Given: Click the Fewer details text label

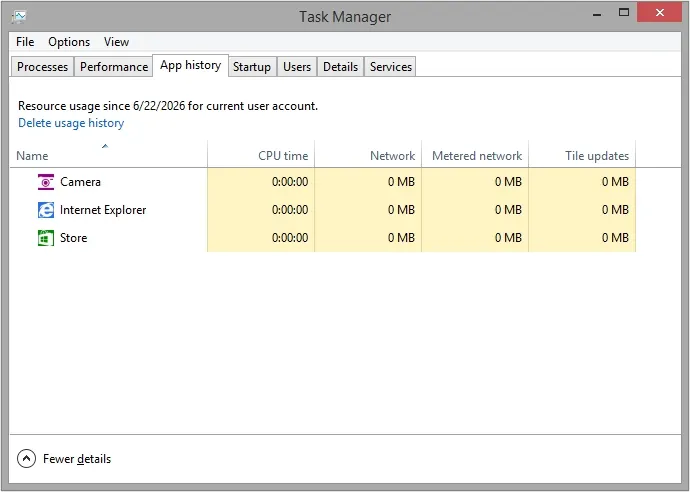Looking at the screenshot, I should pos(77,459).
